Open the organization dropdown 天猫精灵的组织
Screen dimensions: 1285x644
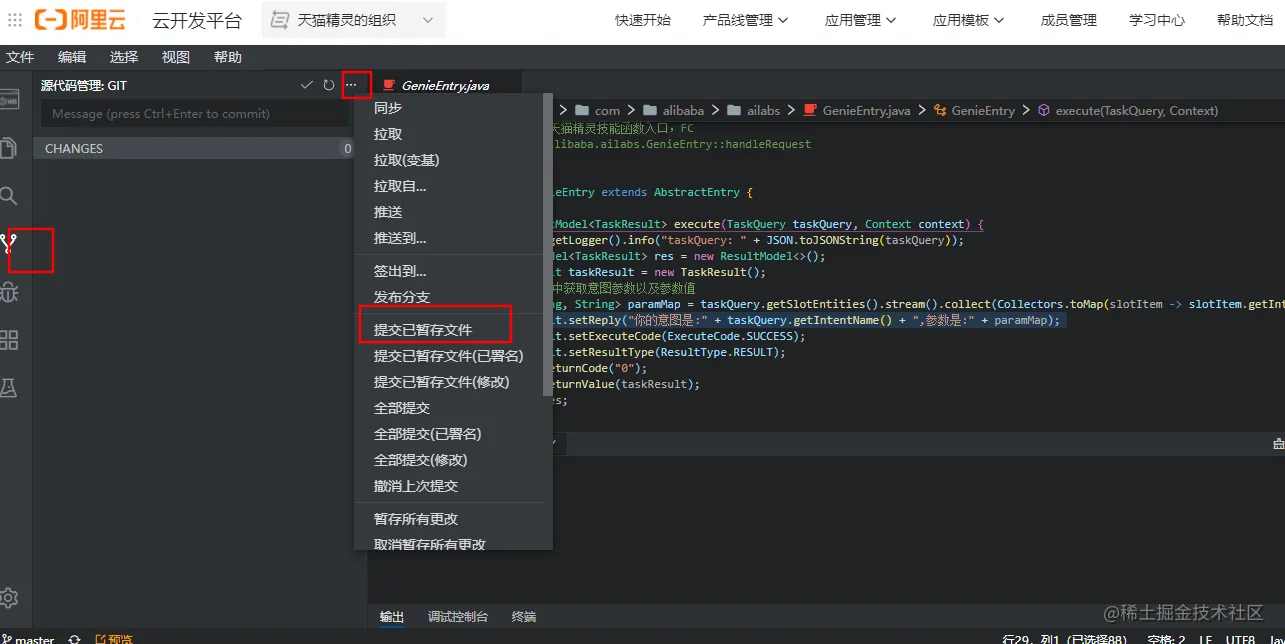point(354,20)
